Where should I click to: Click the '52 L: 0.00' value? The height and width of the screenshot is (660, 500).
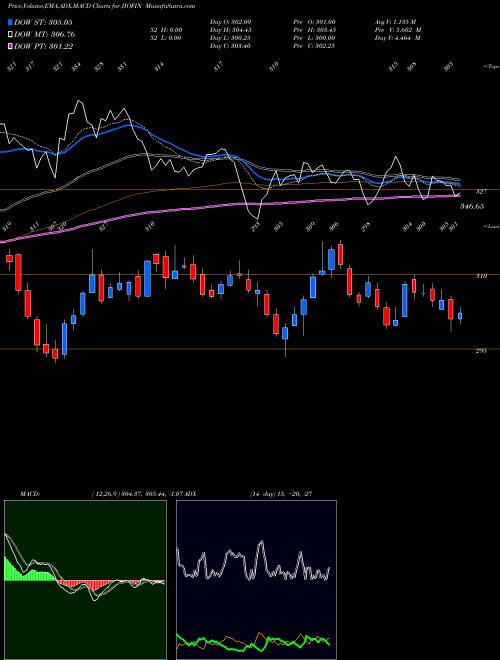pos(166,38)
